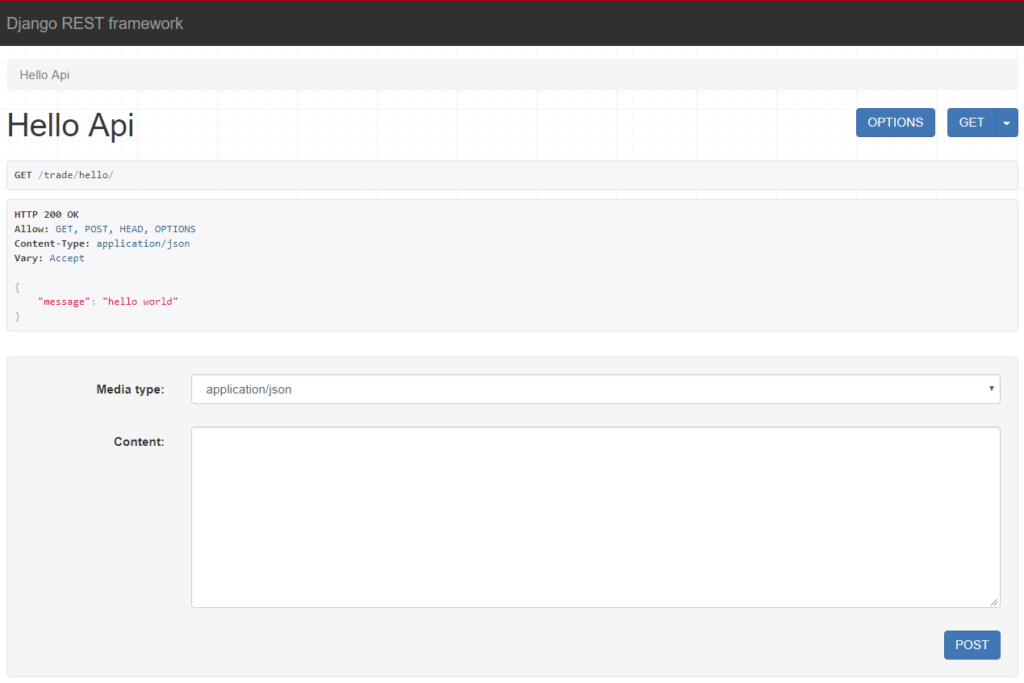Click the application/json Content-Type value
This screenshot has height=683, width=1024.
(143, 243)
